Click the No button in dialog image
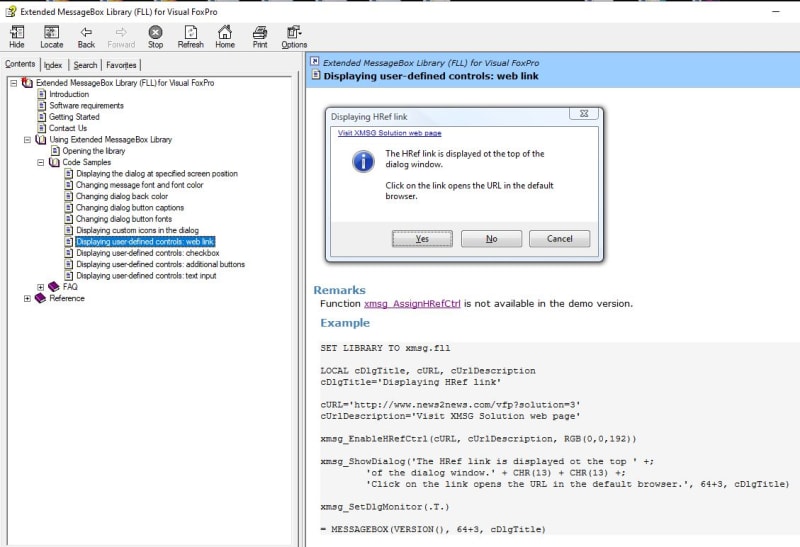The height and width of the screenshot is (547, 800). click(491, 239)
